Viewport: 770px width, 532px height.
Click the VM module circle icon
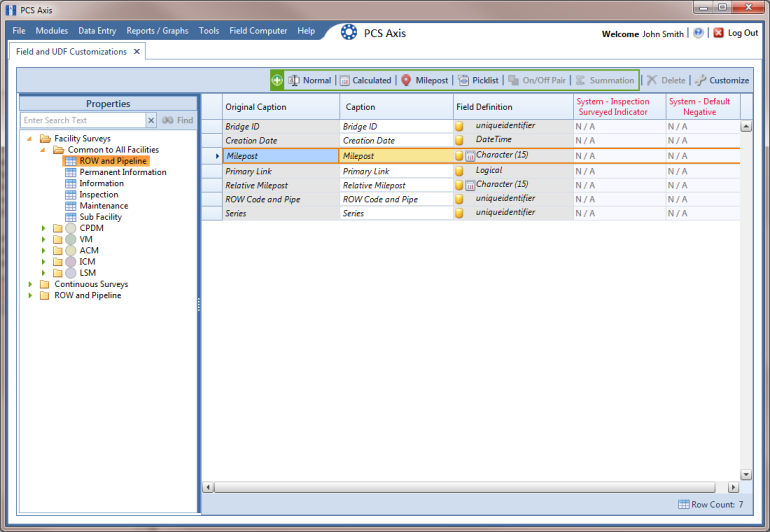[71, 239]
